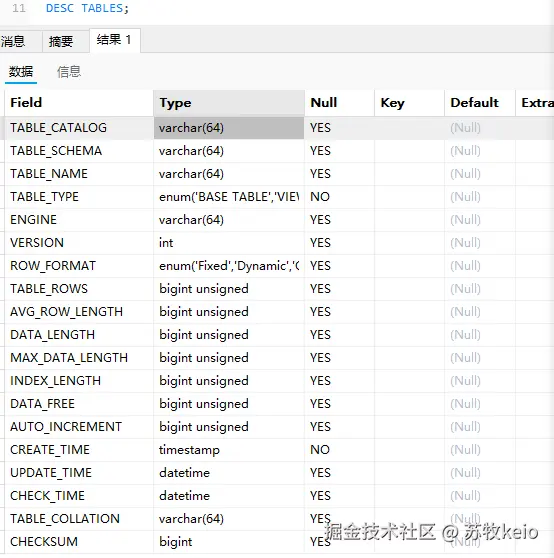Select the ROW_FORMAT field cell

(79, 266)
